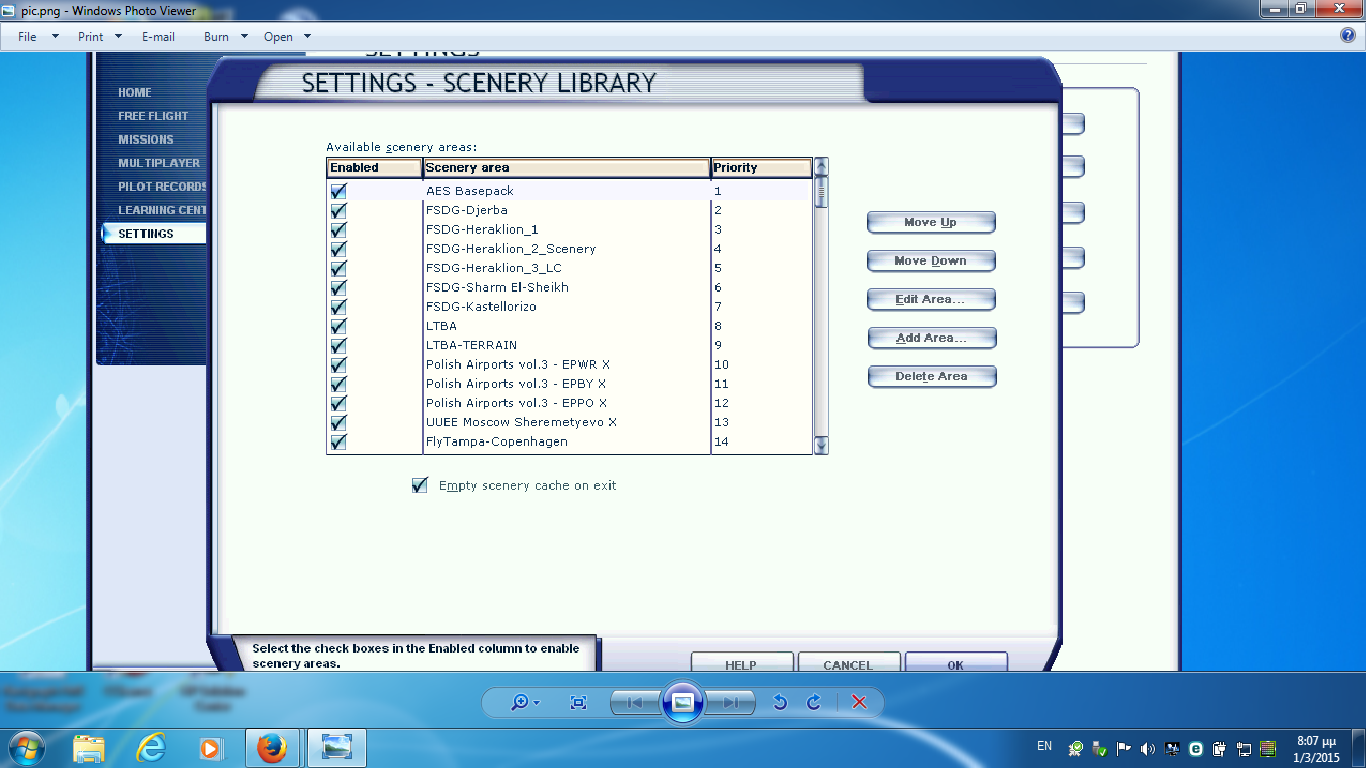
Task: Click the Add Area... button
Action: tap(931, 338)
